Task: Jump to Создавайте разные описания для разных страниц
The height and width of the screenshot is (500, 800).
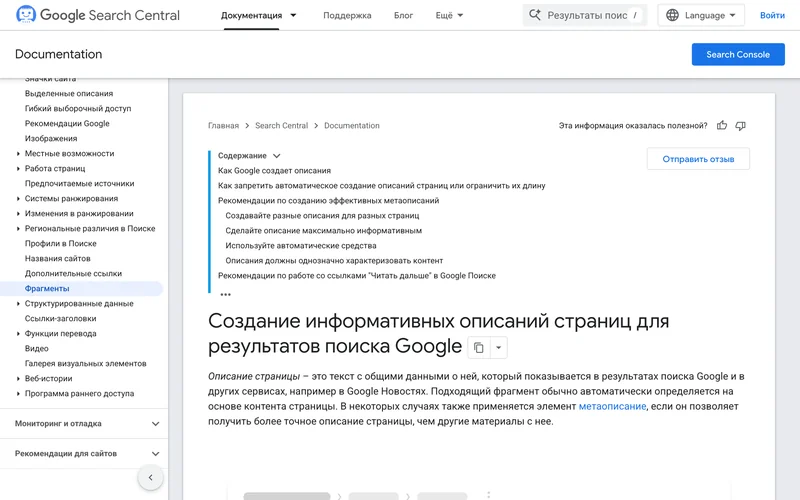Action: [x=322, y=215]
